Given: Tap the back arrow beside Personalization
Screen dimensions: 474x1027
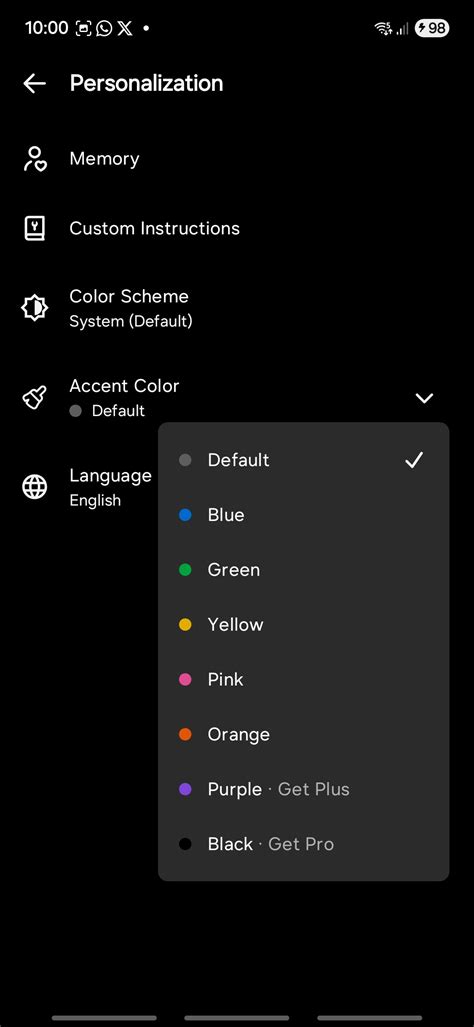Looking at the screenshot, I should (35, 83).
